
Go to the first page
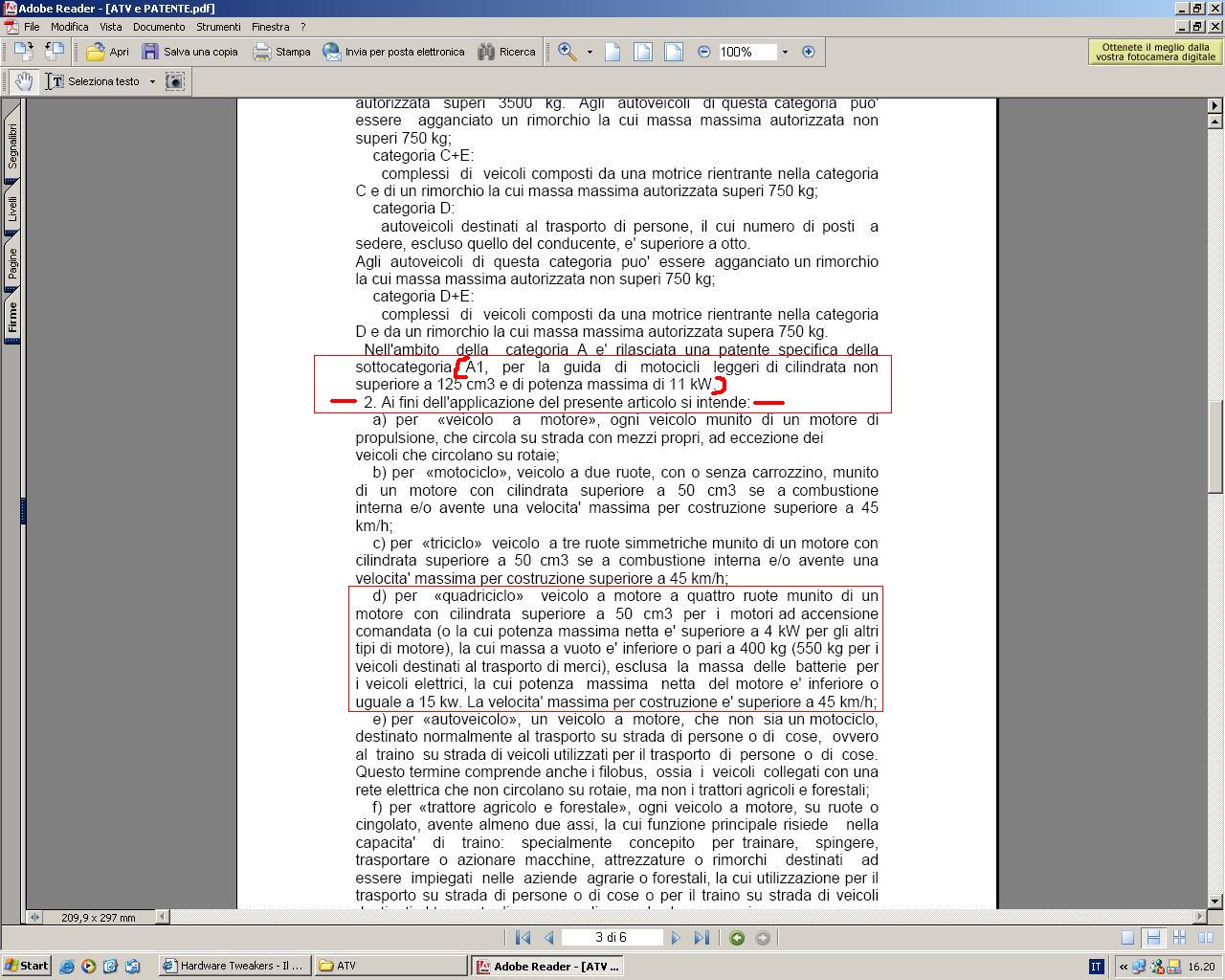point(523,938)
